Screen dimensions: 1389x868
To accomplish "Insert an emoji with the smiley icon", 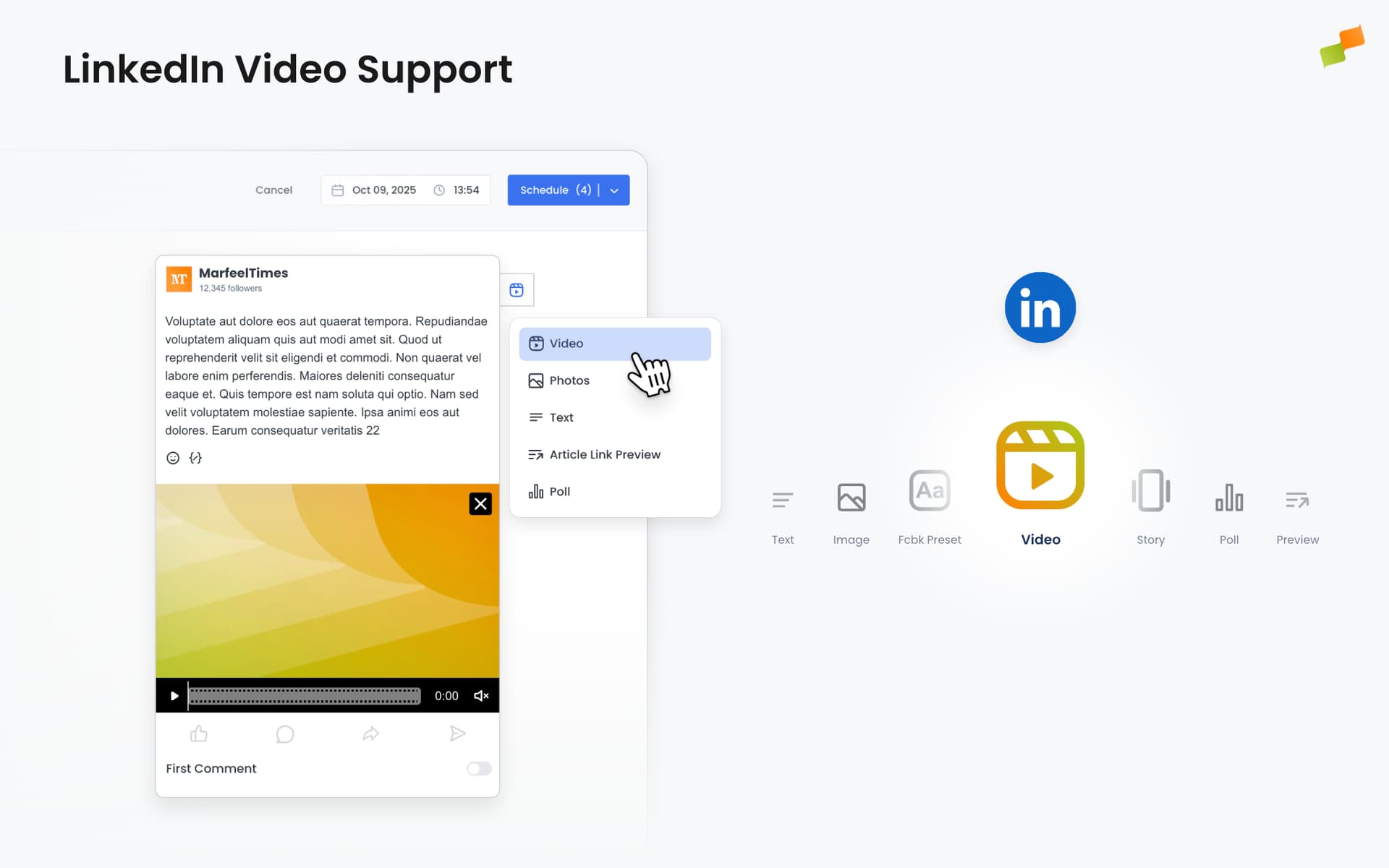I will coord(173,458).
